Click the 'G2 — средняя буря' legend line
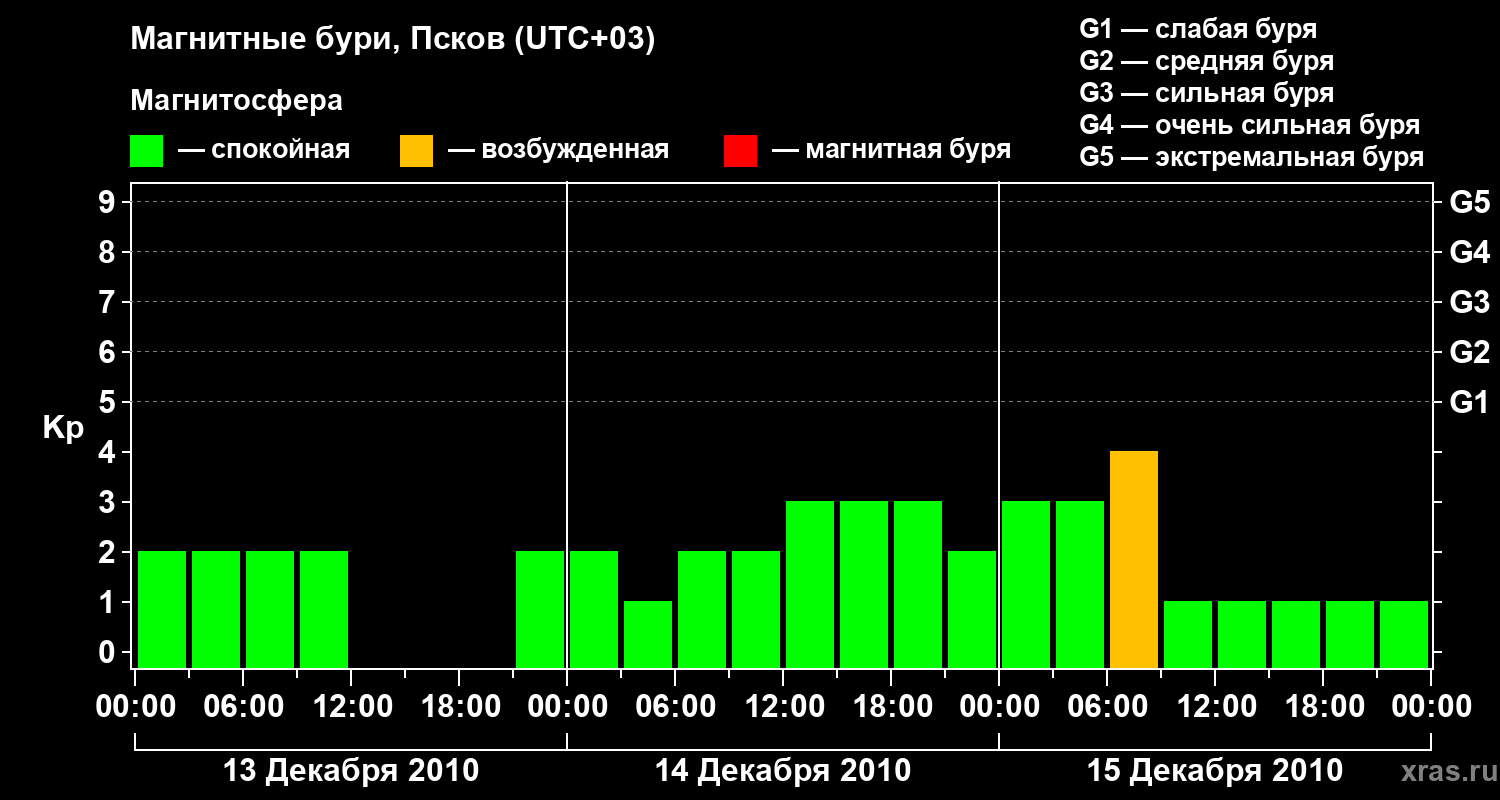 click(1207, 61)
